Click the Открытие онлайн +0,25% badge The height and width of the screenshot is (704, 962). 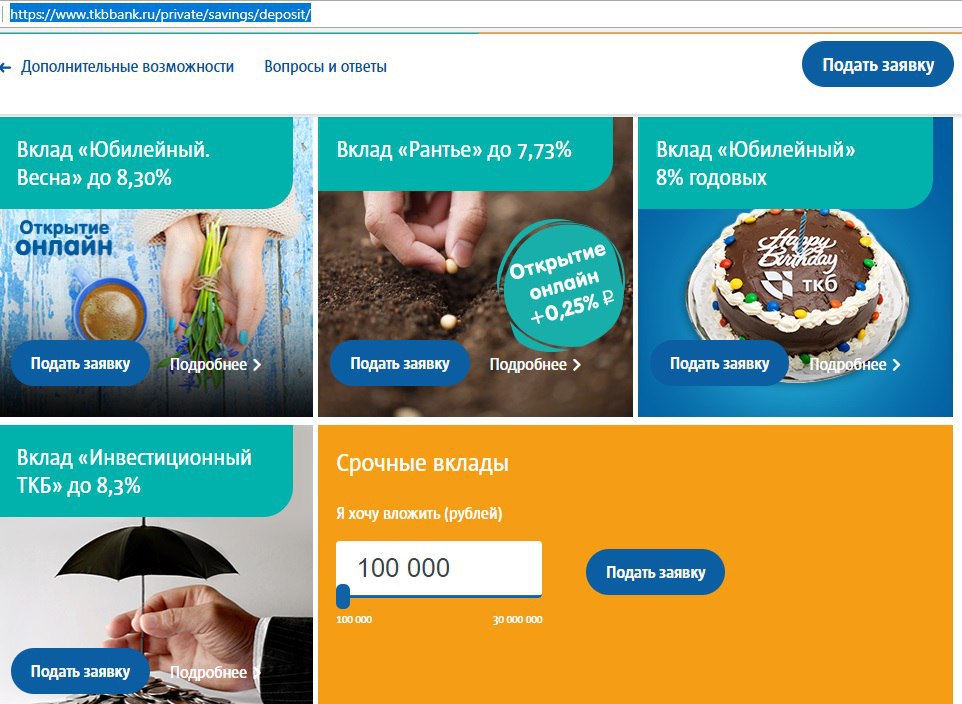(561, 284)
